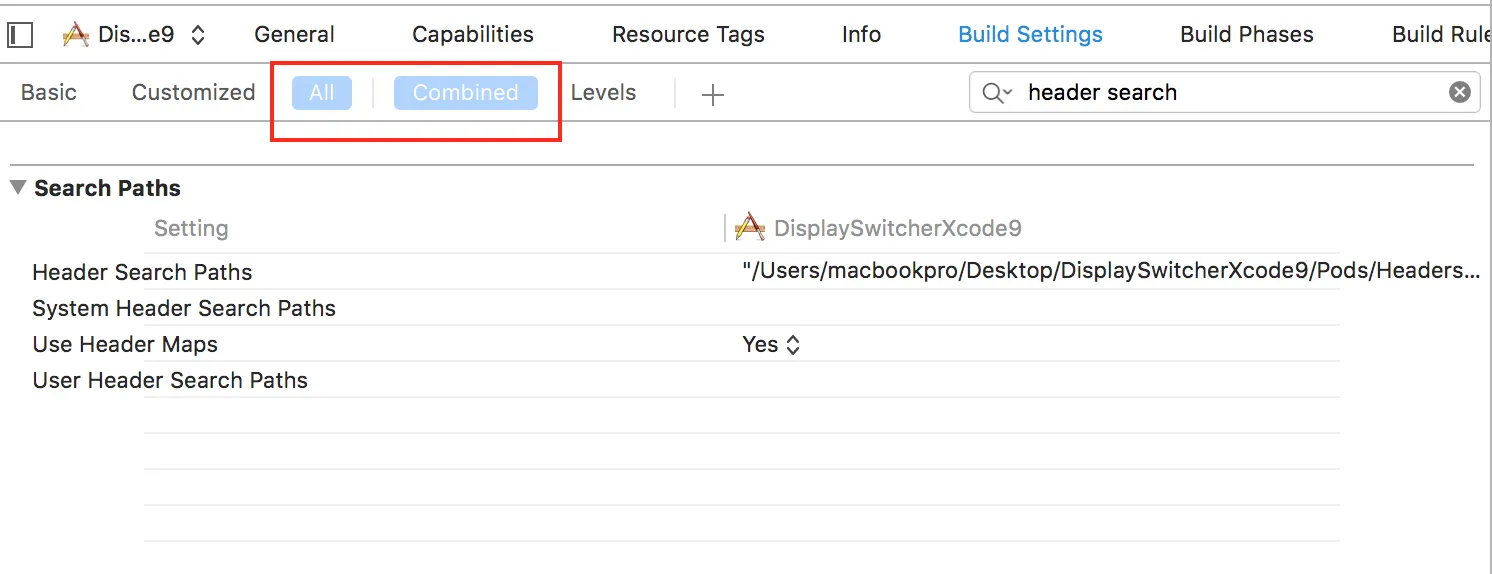
Task: Open the Build Phases tab
Action: coord(1246,34)
